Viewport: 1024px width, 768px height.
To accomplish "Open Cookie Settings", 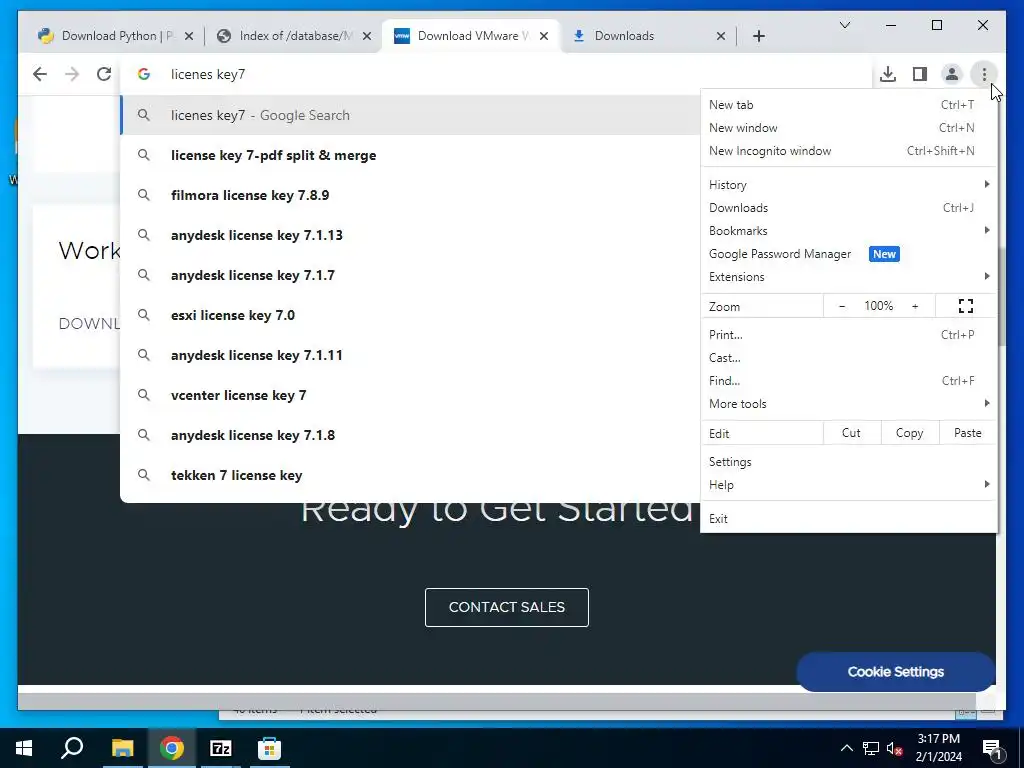I will [895, 671].
